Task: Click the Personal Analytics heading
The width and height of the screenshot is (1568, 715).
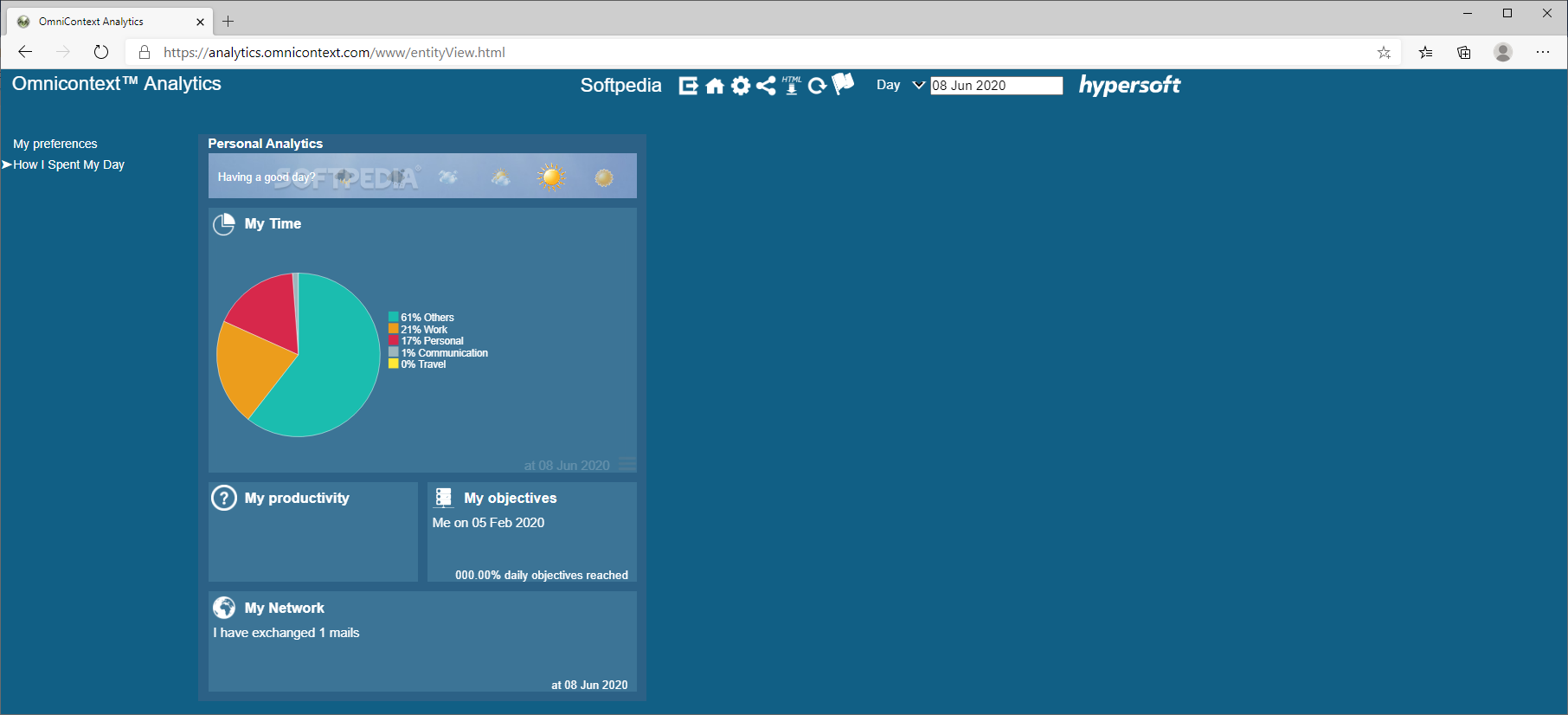Action: coord(266,144)
